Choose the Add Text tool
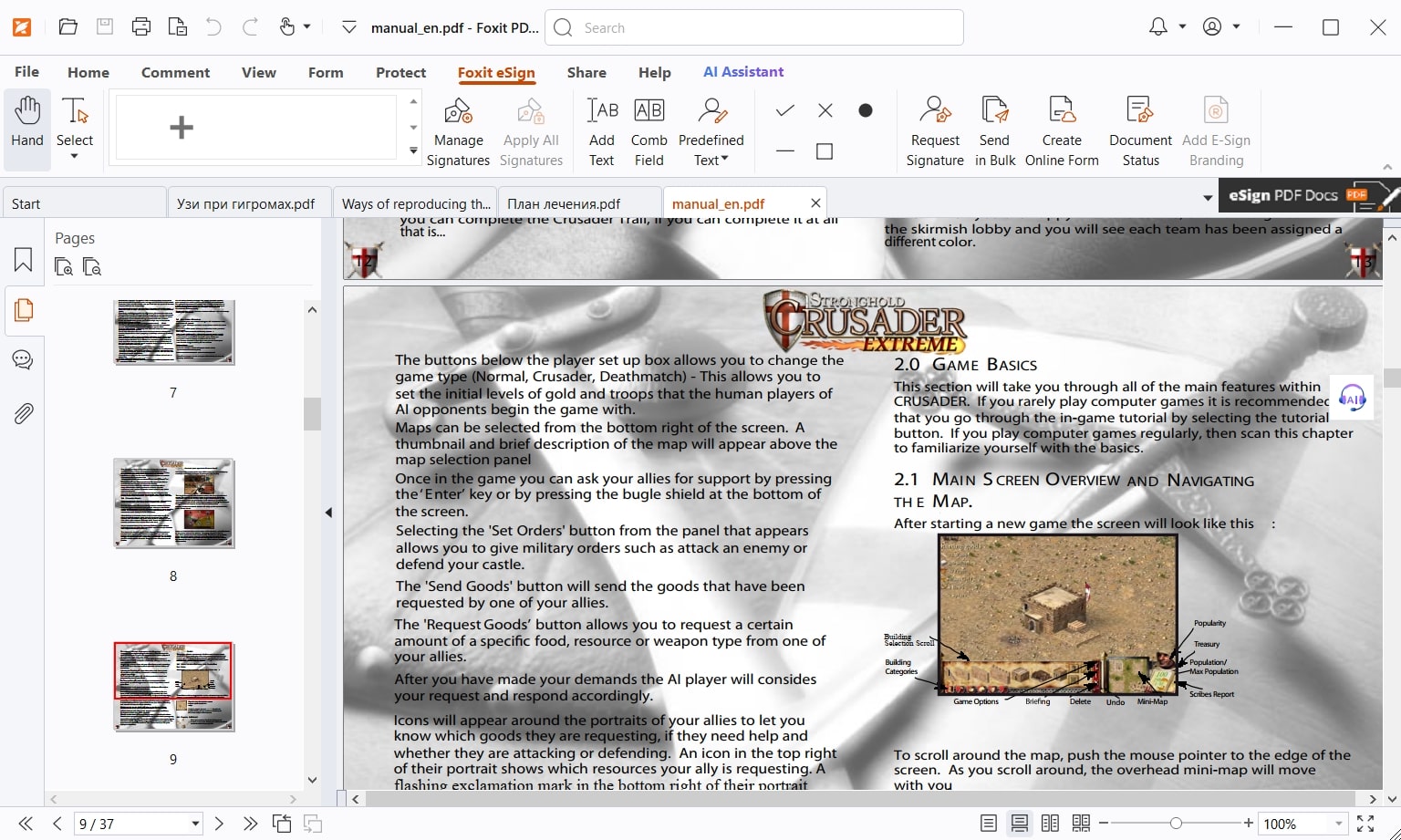Image resolution: width=1401 pixels, height=840 pixels. [x=602, y=133]
